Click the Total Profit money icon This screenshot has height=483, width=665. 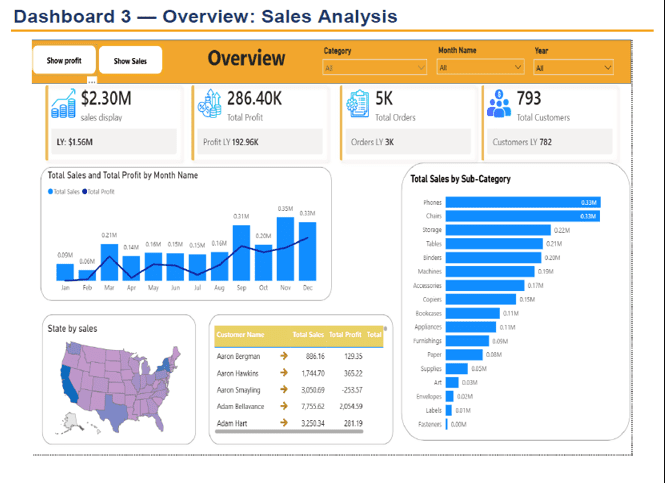coord(210,103)
